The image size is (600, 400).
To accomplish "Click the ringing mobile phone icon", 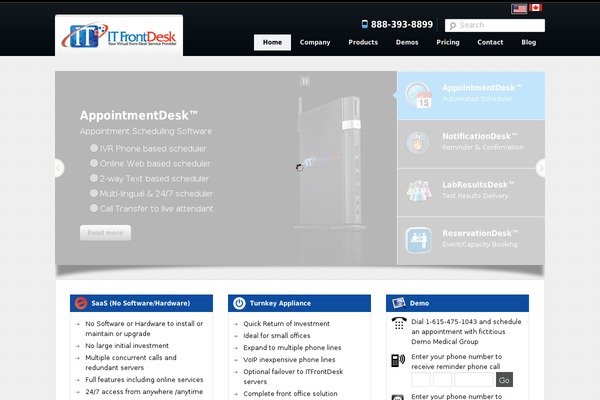I will click(x=398, y=360).
